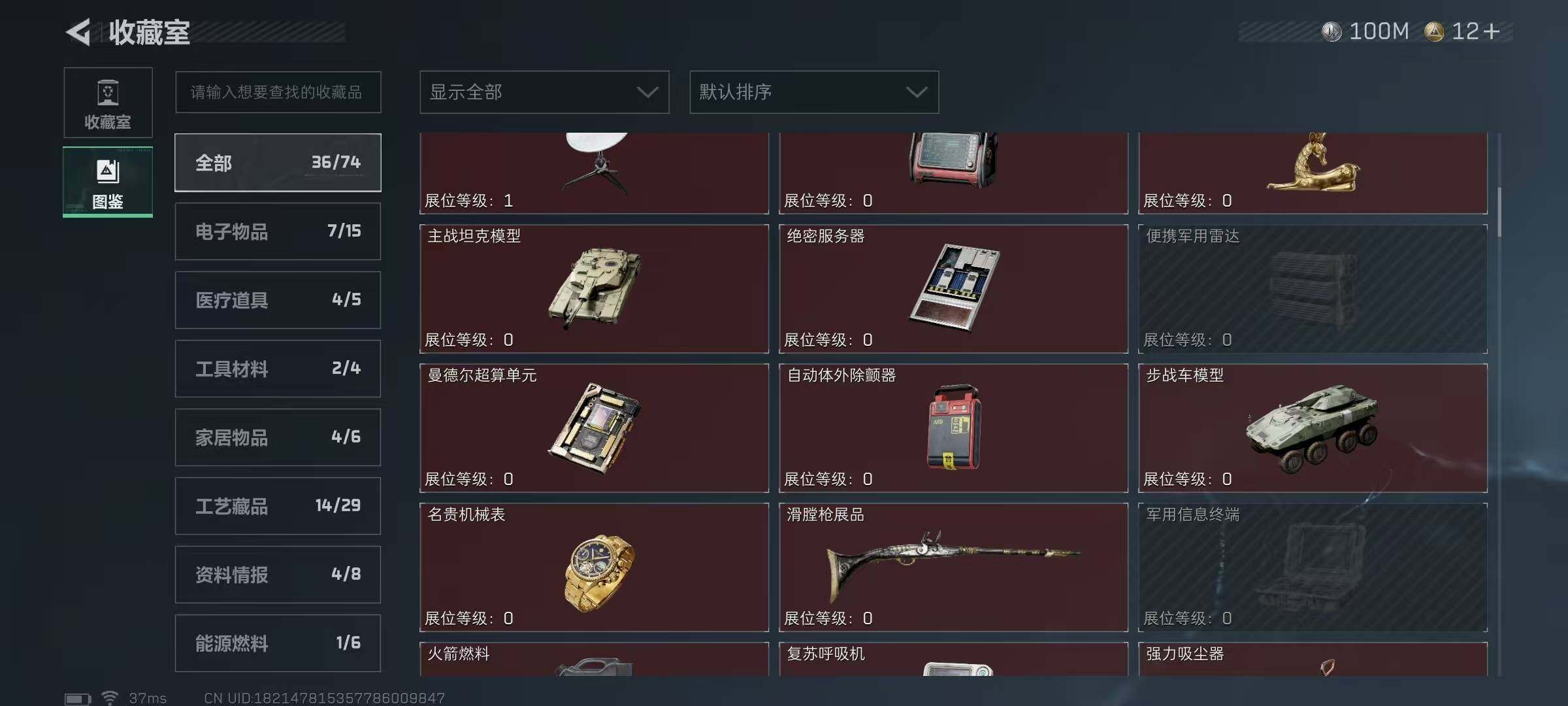
Task: Open the 滑膛枪展品 item card
Action: [x=953, y=567]
